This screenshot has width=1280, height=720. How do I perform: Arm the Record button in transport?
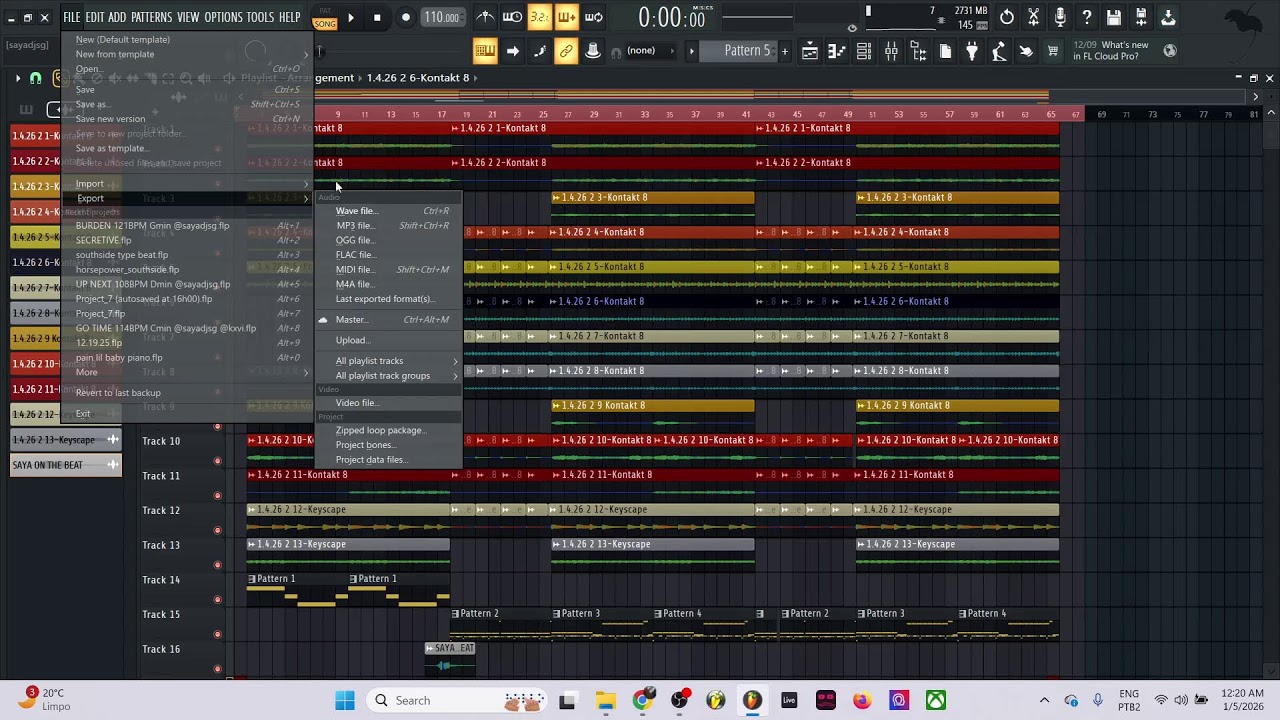[x=405, y=17]
